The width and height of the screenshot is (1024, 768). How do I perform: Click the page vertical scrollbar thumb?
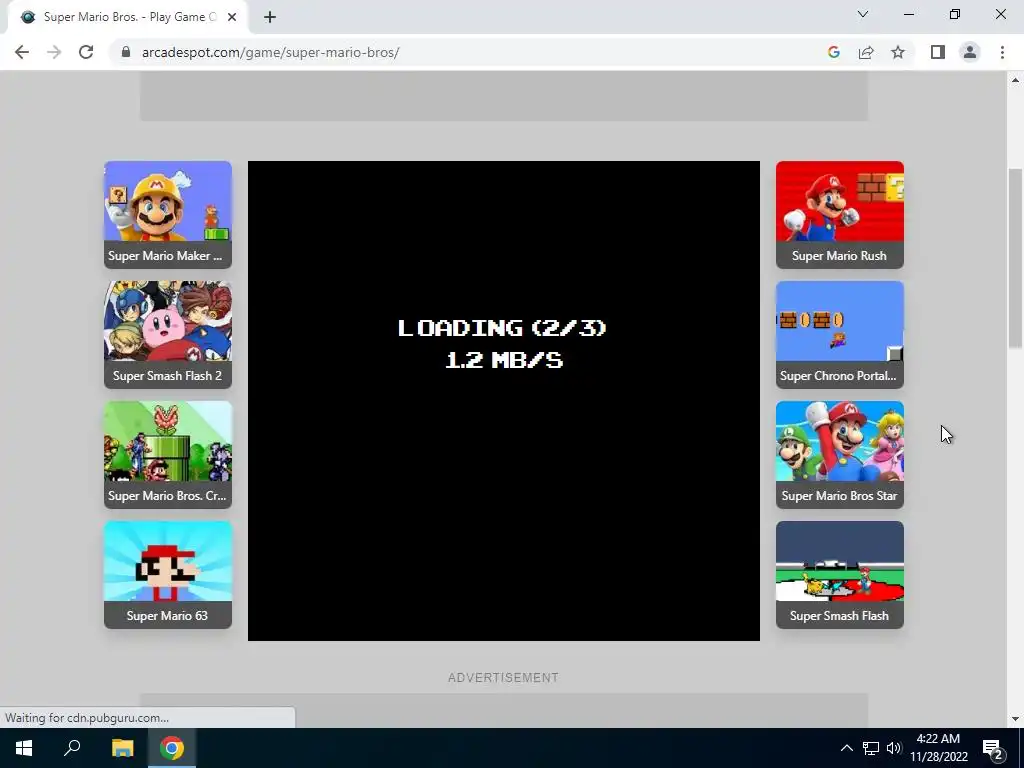pos(1015,259)
